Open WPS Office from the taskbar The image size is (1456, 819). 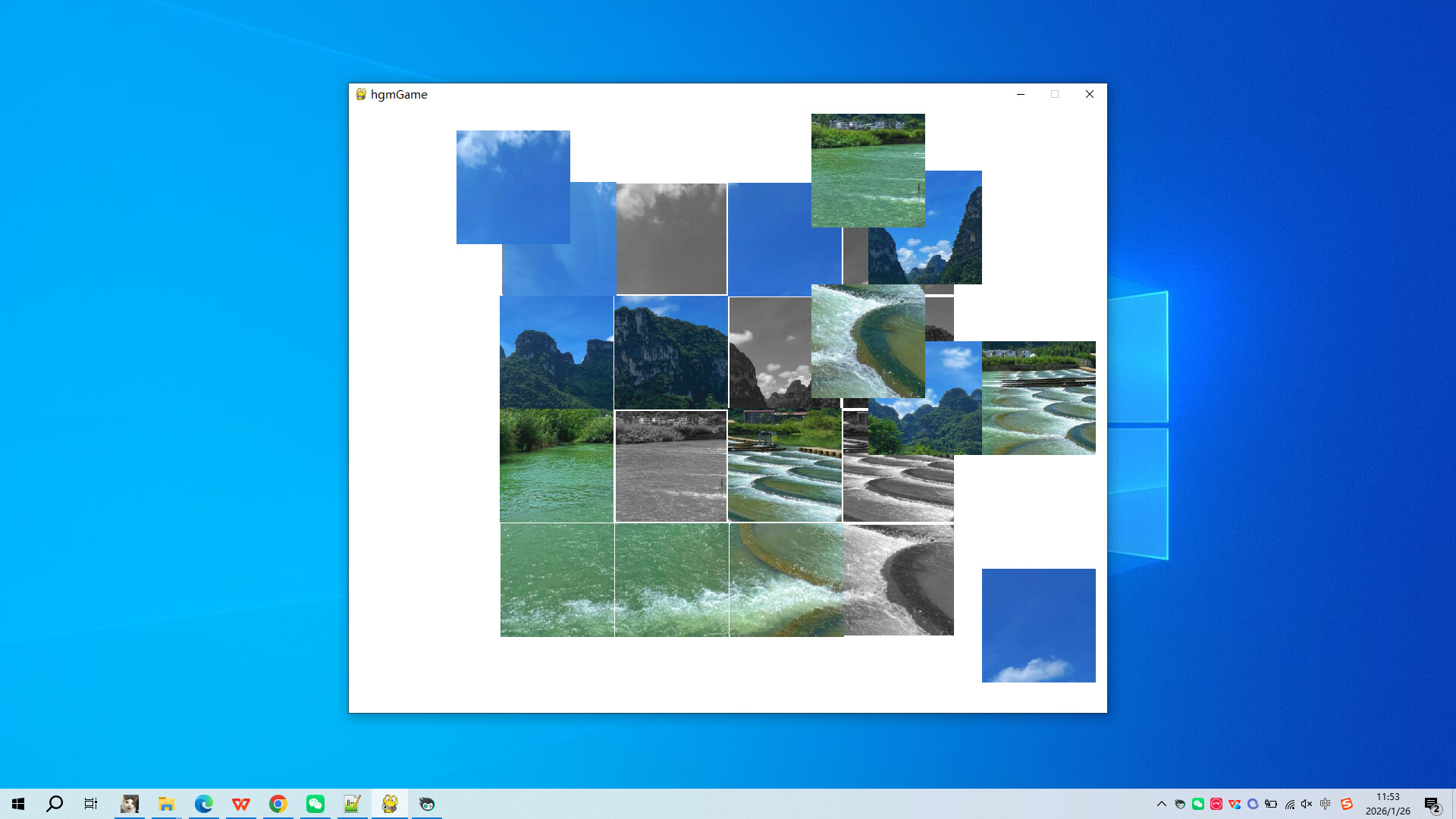tap(240, 803)
